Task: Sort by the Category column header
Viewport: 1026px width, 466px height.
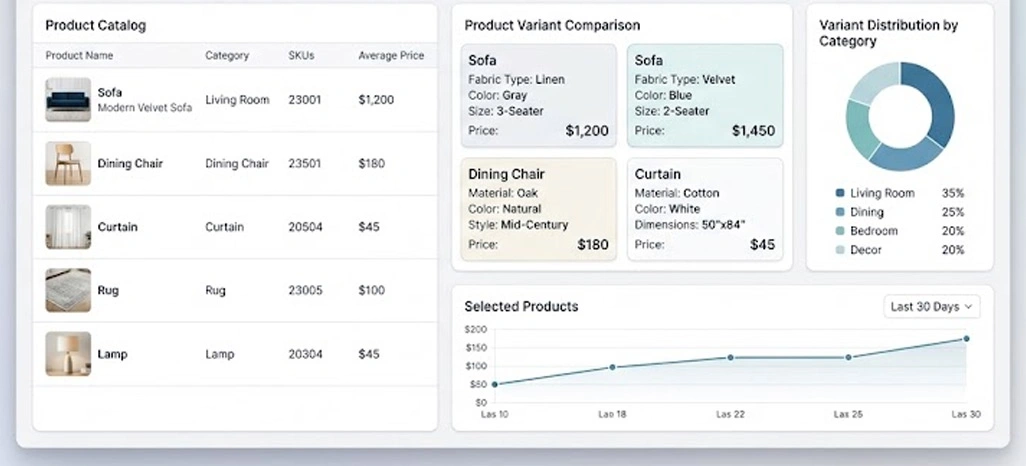Action: (x=227, y=56)
